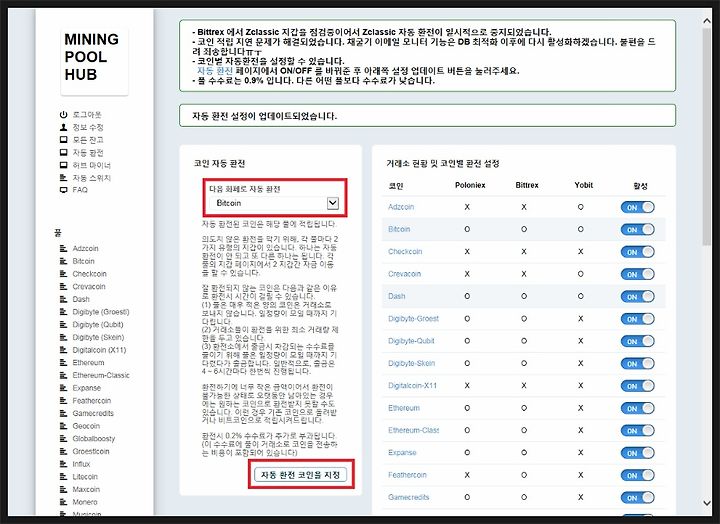Open the 모든 잔고 menu item

click(x=88, y=140)
